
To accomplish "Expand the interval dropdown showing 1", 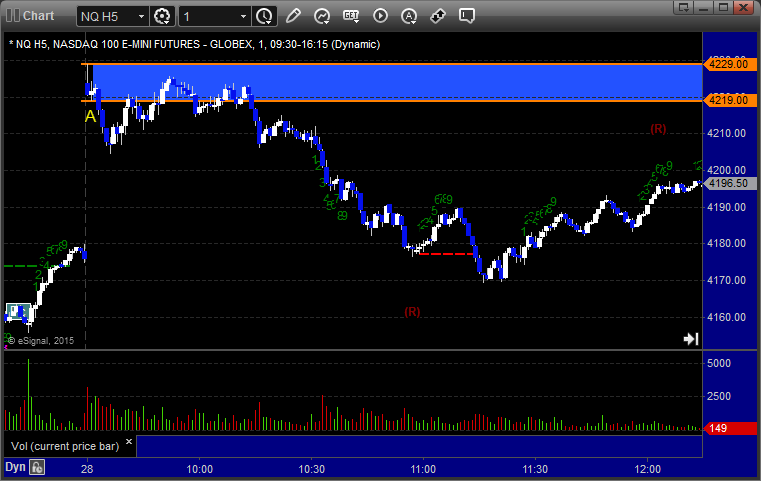I will coord(243,17).
